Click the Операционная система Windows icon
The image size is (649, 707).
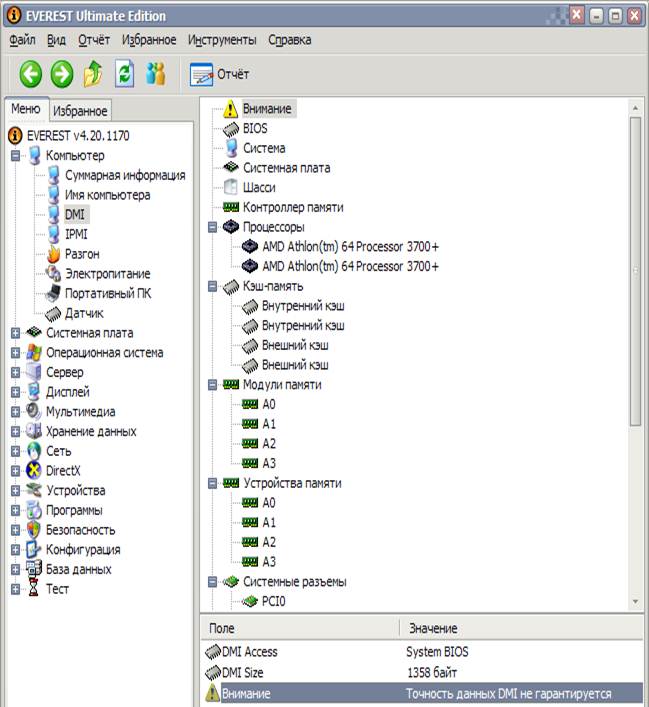coord(34,352)
